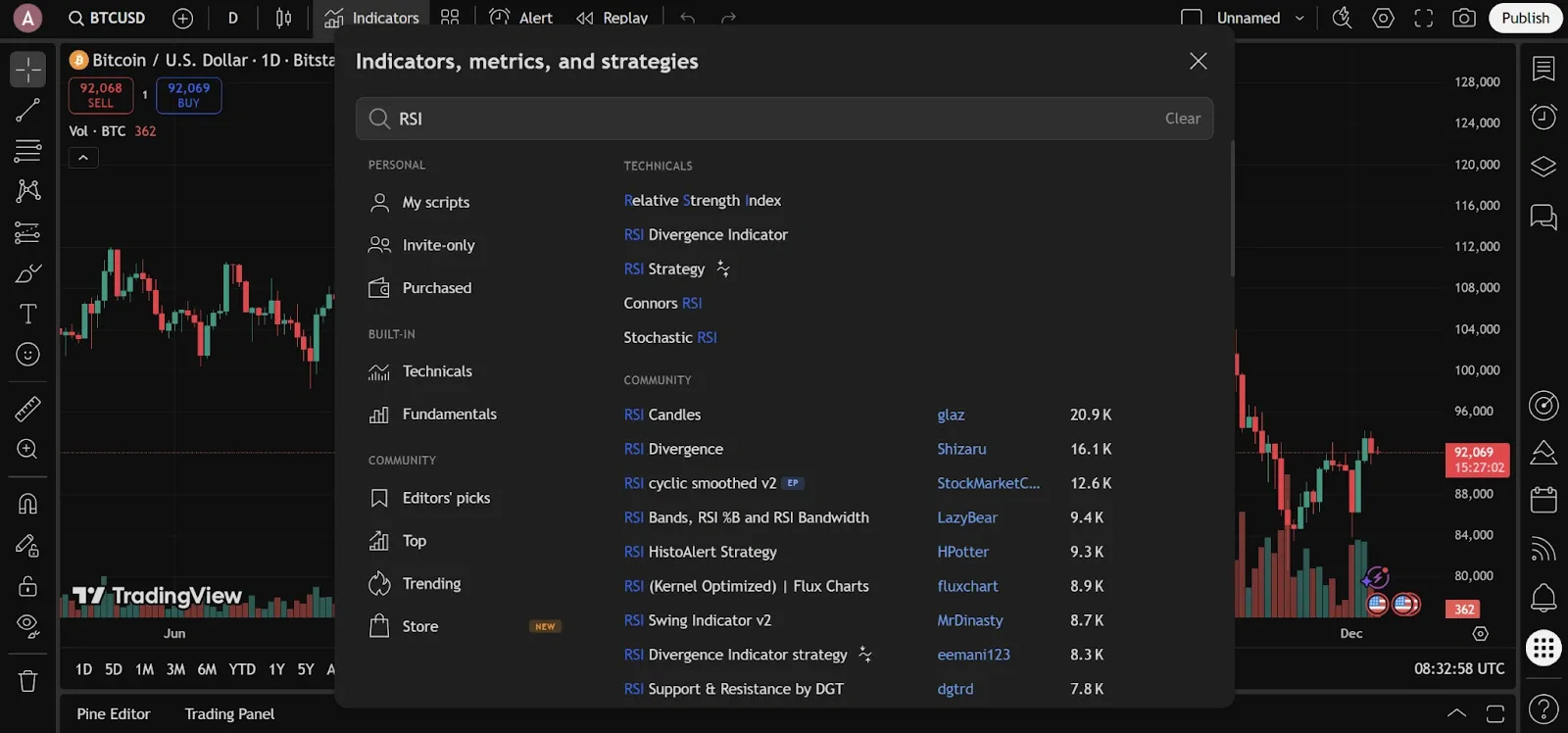Open the object tree layers icon
Viewport: 1568px width, 733px height.
click(1543, 167)
